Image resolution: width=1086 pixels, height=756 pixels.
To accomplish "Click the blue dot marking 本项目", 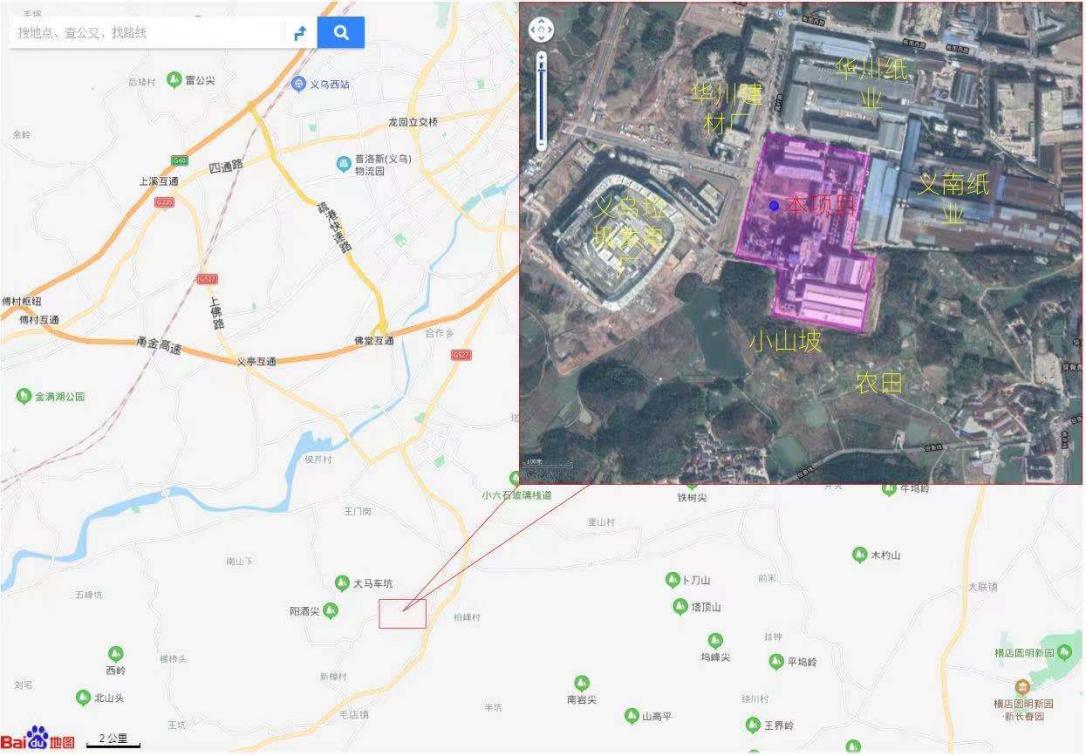I will click(x=774, y=206).
